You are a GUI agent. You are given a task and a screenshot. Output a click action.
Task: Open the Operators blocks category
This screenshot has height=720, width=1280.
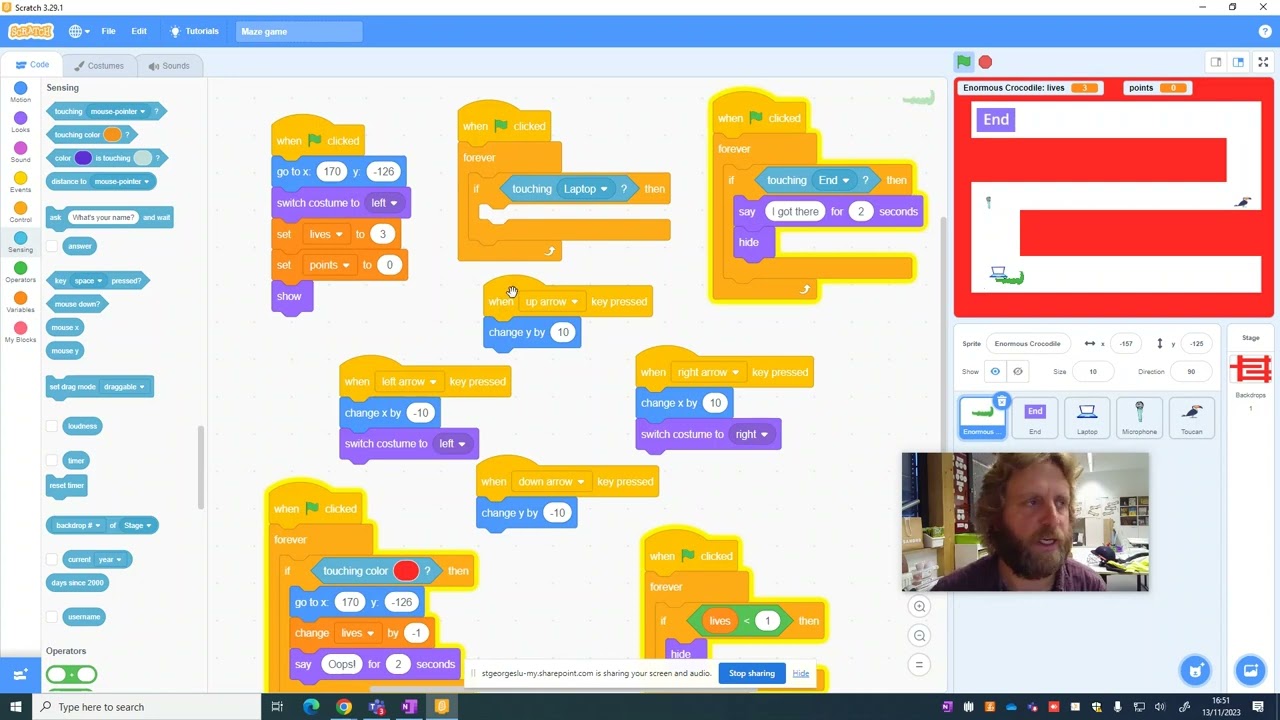click(x=20, y=273)
